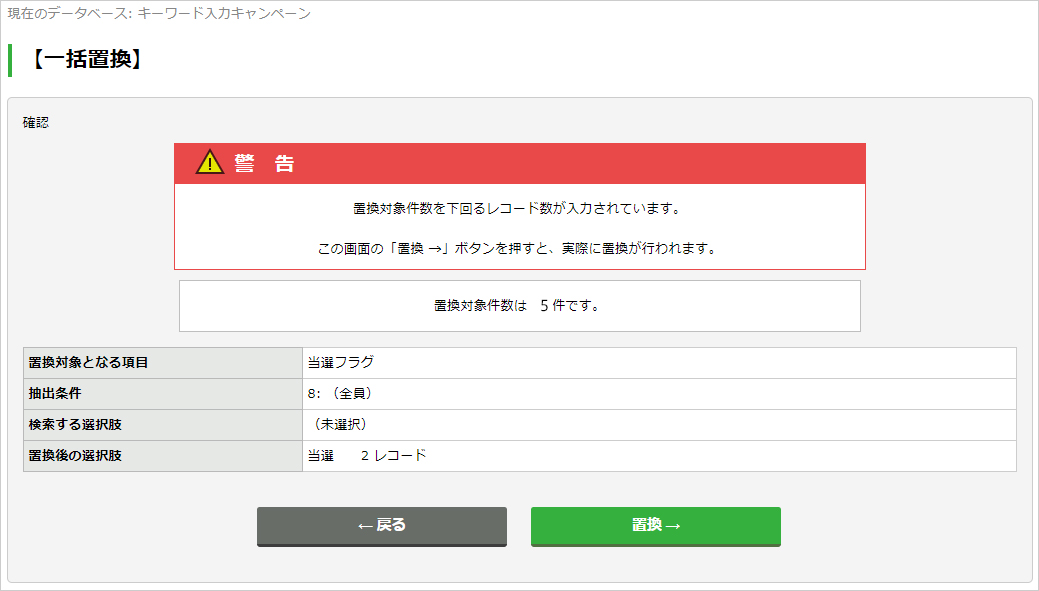Click the 確認 label
The image size is (1039, 591).
36,123
